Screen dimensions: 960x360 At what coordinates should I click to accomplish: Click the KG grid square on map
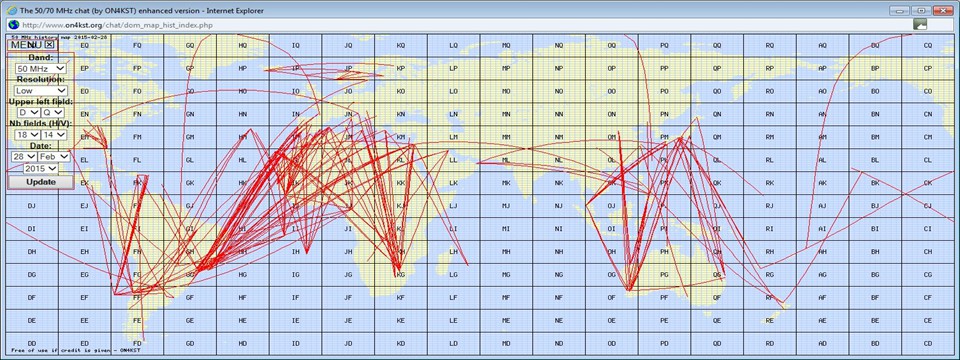[401, 275]
